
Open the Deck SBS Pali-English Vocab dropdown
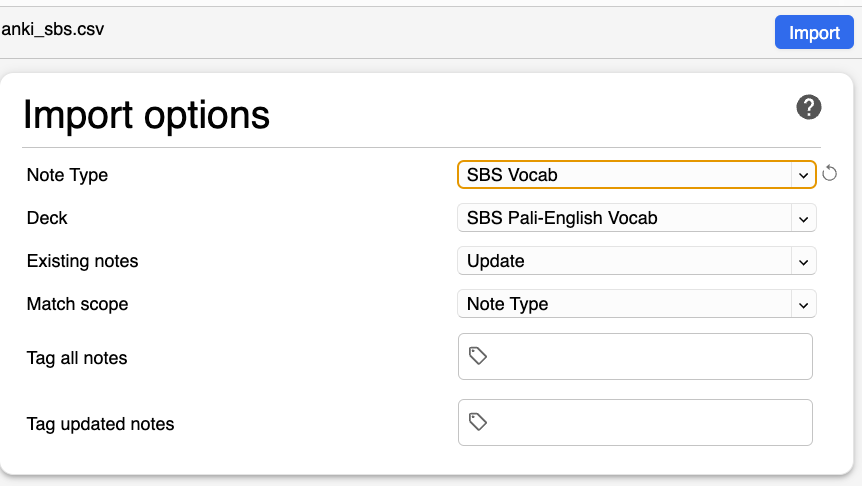tap(637, 218)
